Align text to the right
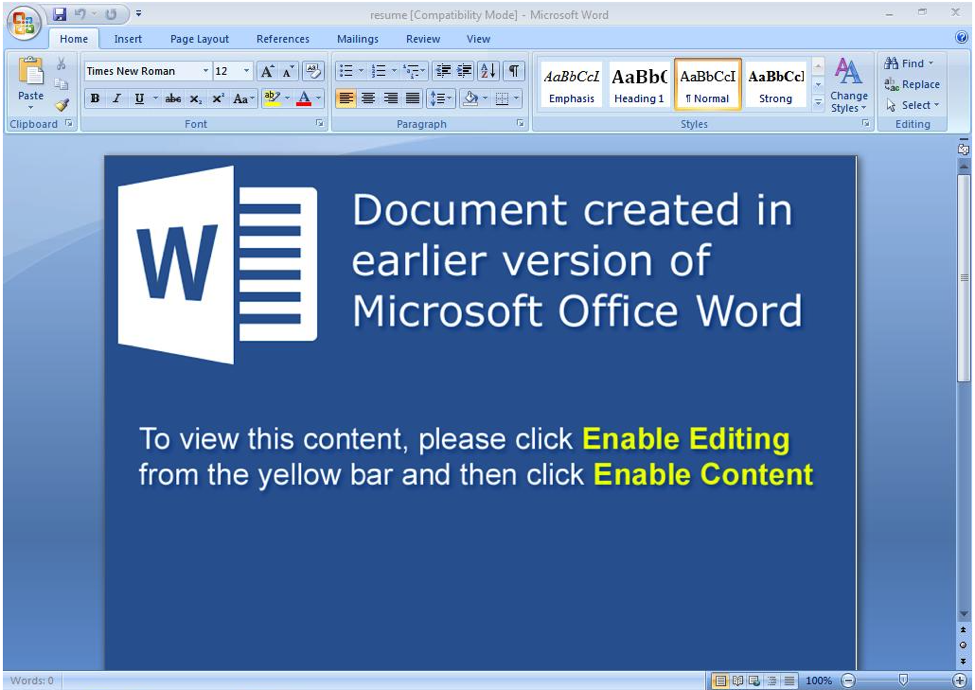This screenshot has height=690, width=975. coord(390,98)
